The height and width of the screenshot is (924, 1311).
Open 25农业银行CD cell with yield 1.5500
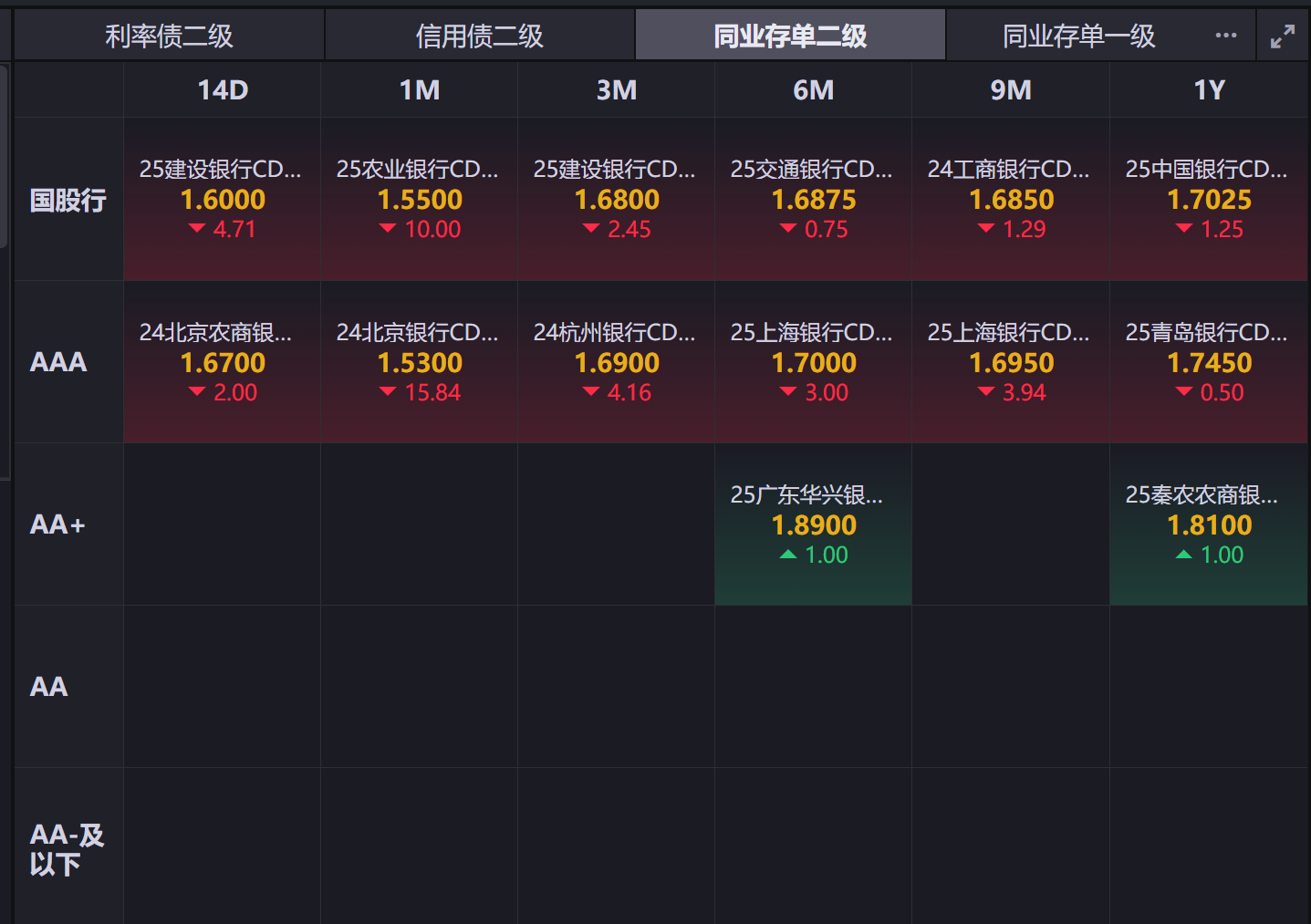[420, 200]
